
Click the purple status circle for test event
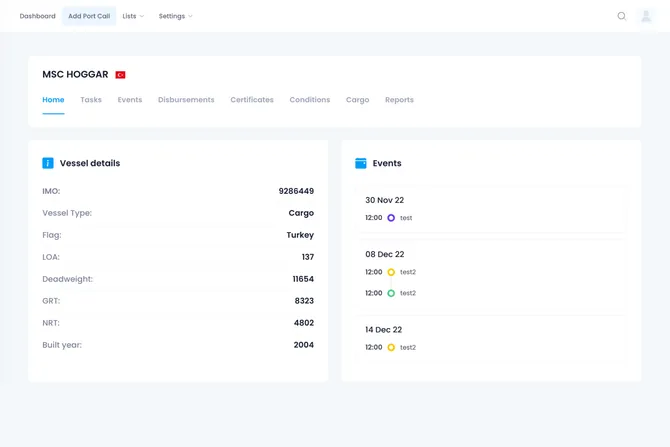tap(391, 218)
